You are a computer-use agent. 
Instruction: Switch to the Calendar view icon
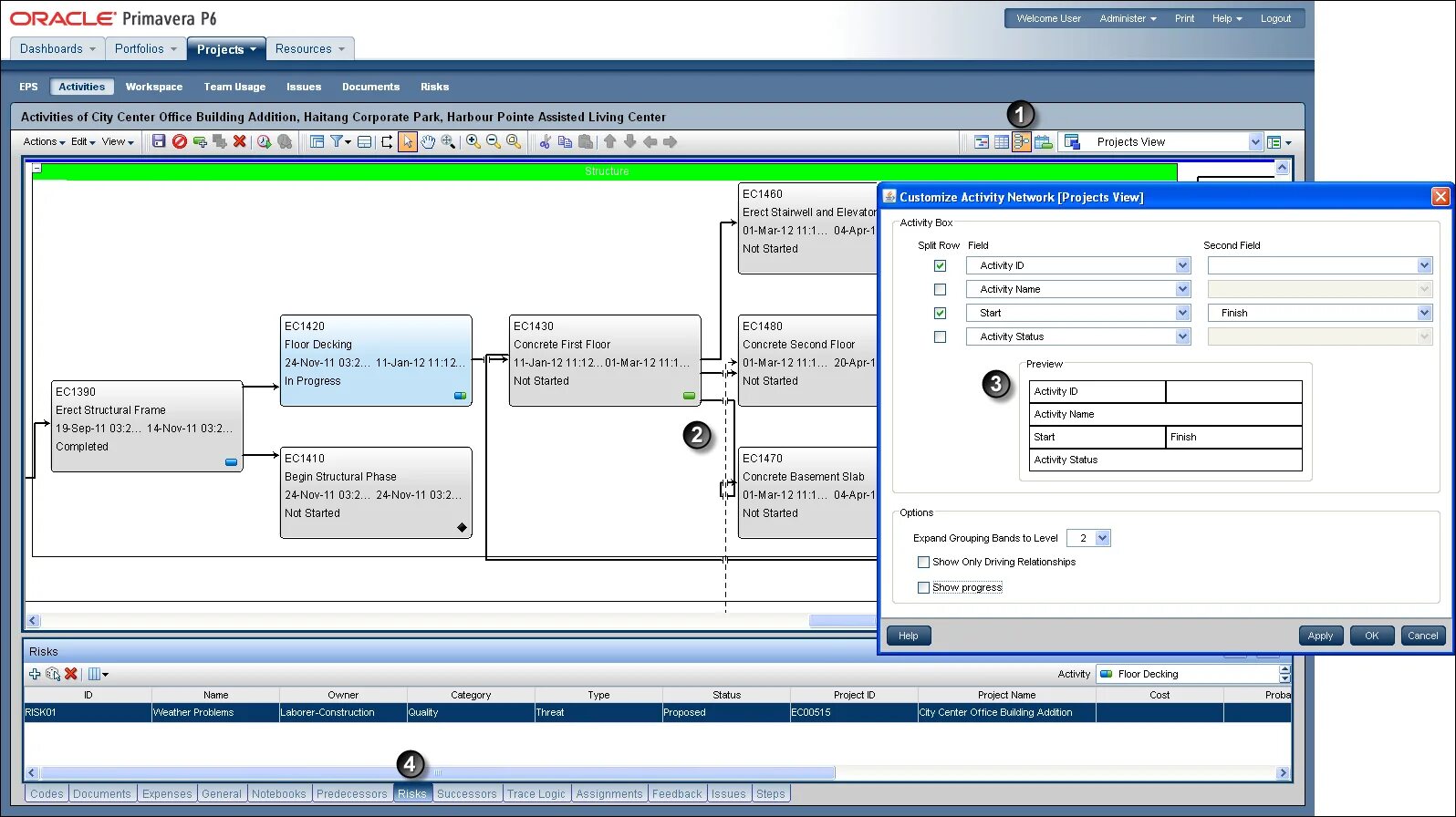pyautogui.click(x=1044, y=142)
